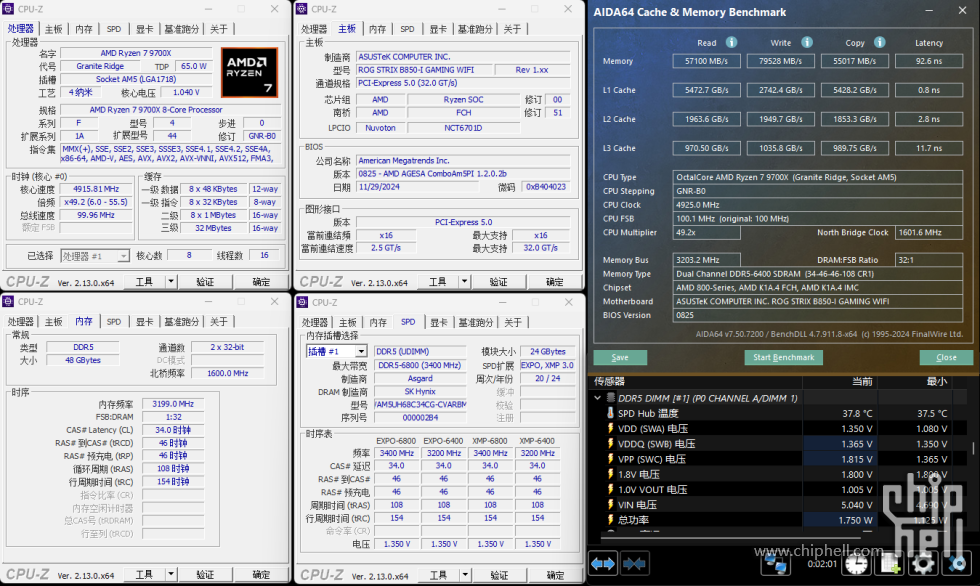Click CPU-Z title icon of the processor window
Viewport: 980px width, 586px height.
(x=9, y=9)
